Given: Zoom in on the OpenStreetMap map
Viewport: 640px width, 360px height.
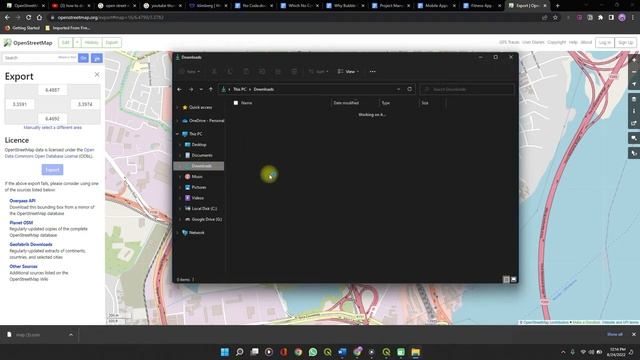Looking at the screenshot, I should click(x=634, y=60).
